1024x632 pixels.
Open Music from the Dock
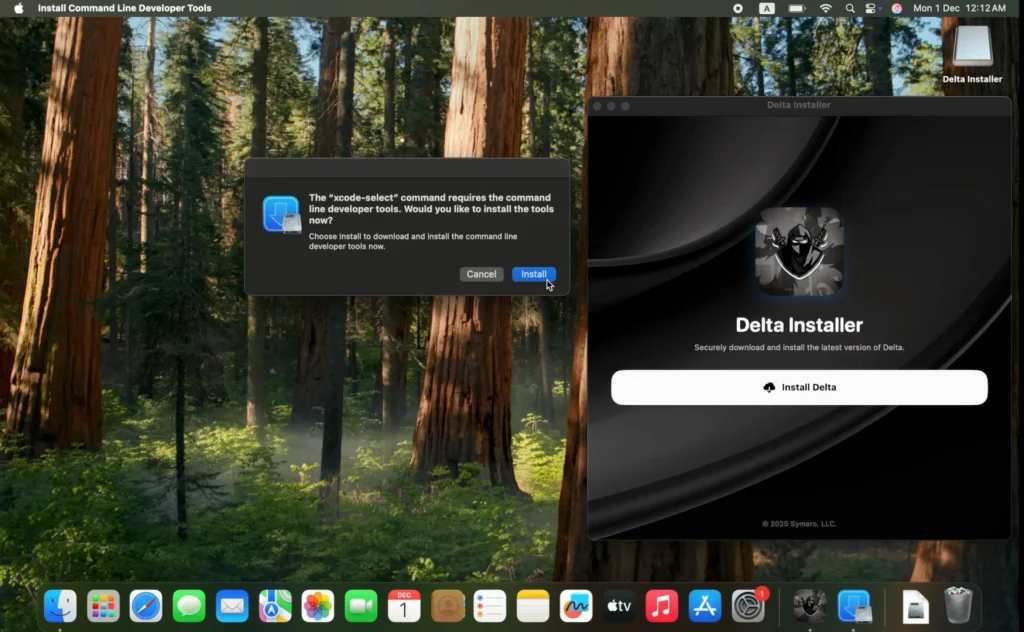coord(662,607)
